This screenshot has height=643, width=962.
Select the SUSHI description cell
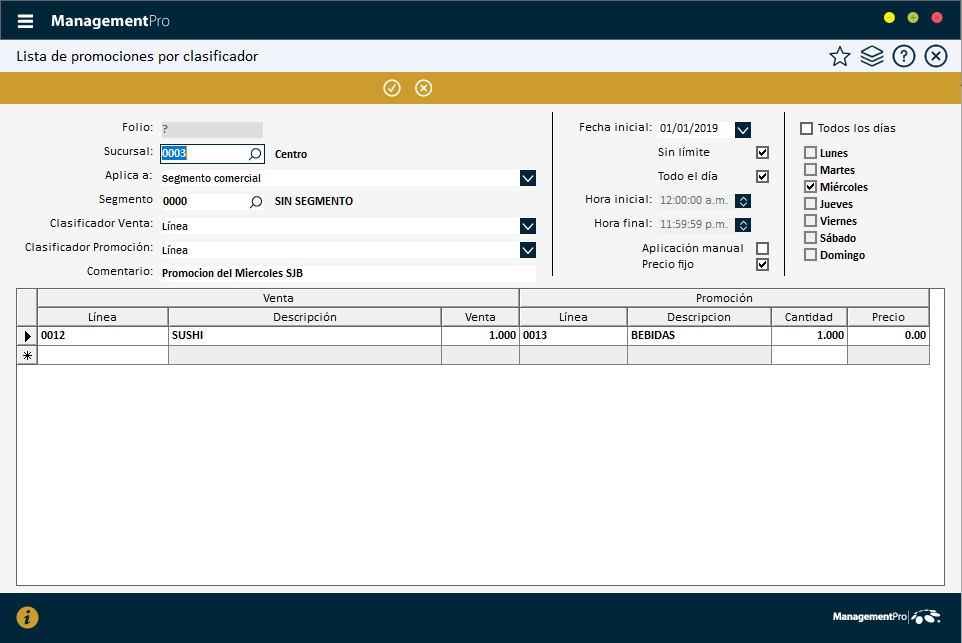click(305, 336)
